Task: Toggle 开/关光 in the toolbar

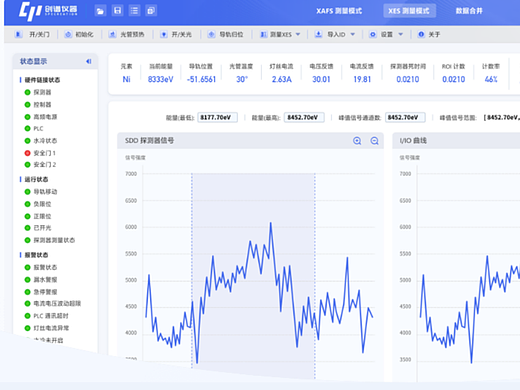Action: 176,34
